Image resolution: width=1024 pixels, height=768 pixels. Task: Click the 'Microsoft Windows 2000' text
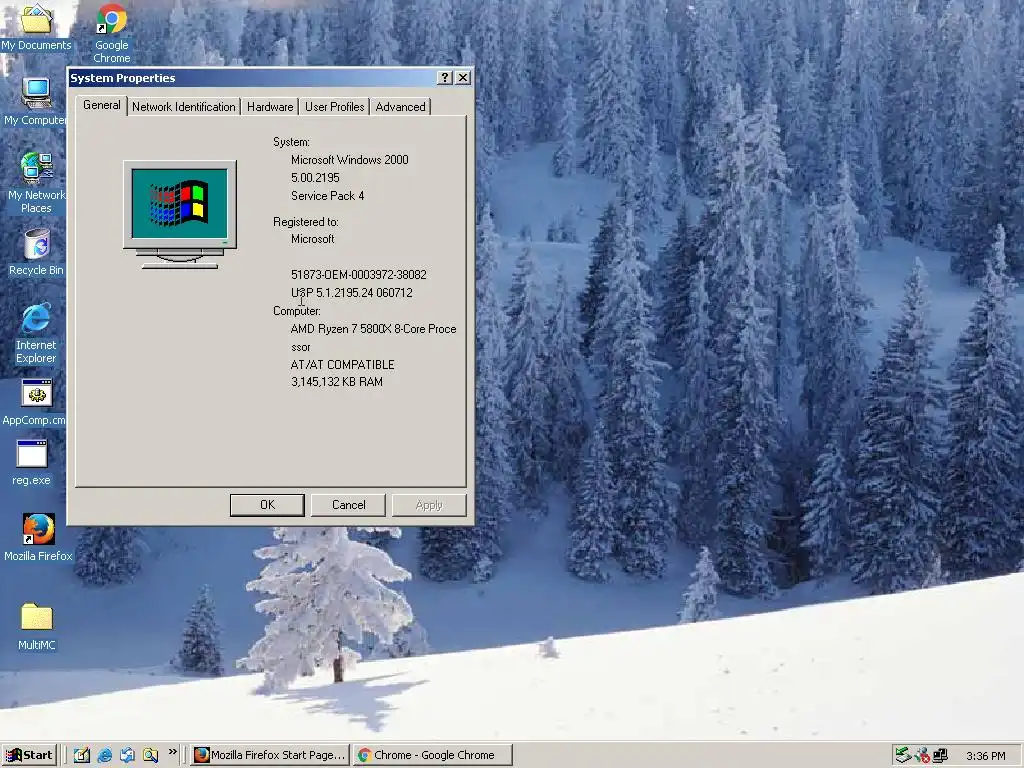[x=349, y=159]
